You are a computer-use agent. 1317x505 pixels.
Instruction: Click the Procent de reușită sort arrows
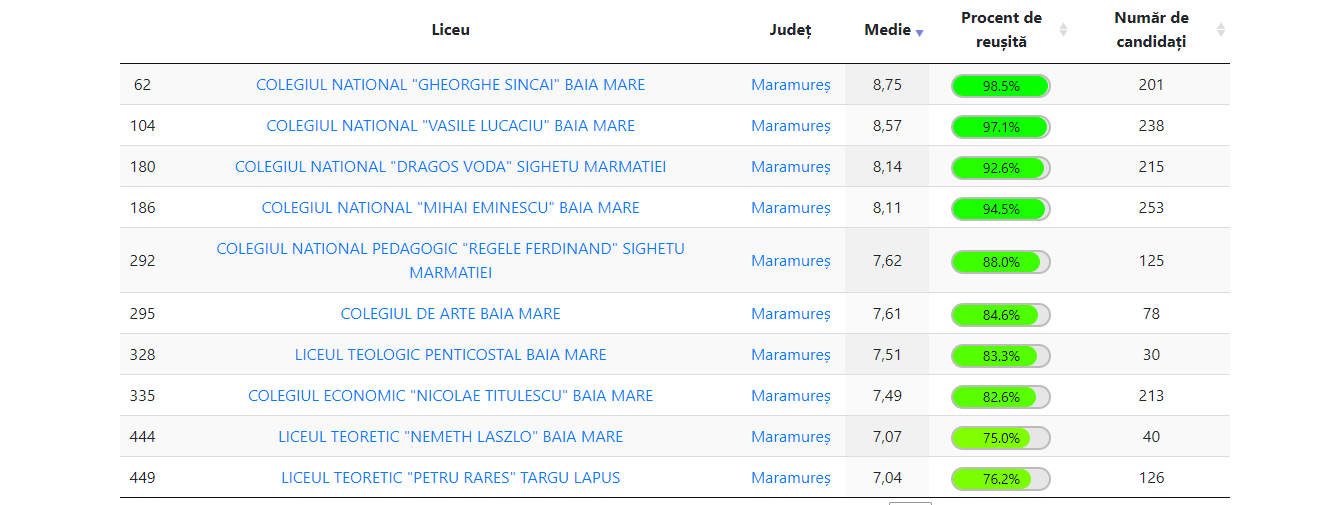coord(1063,30)
